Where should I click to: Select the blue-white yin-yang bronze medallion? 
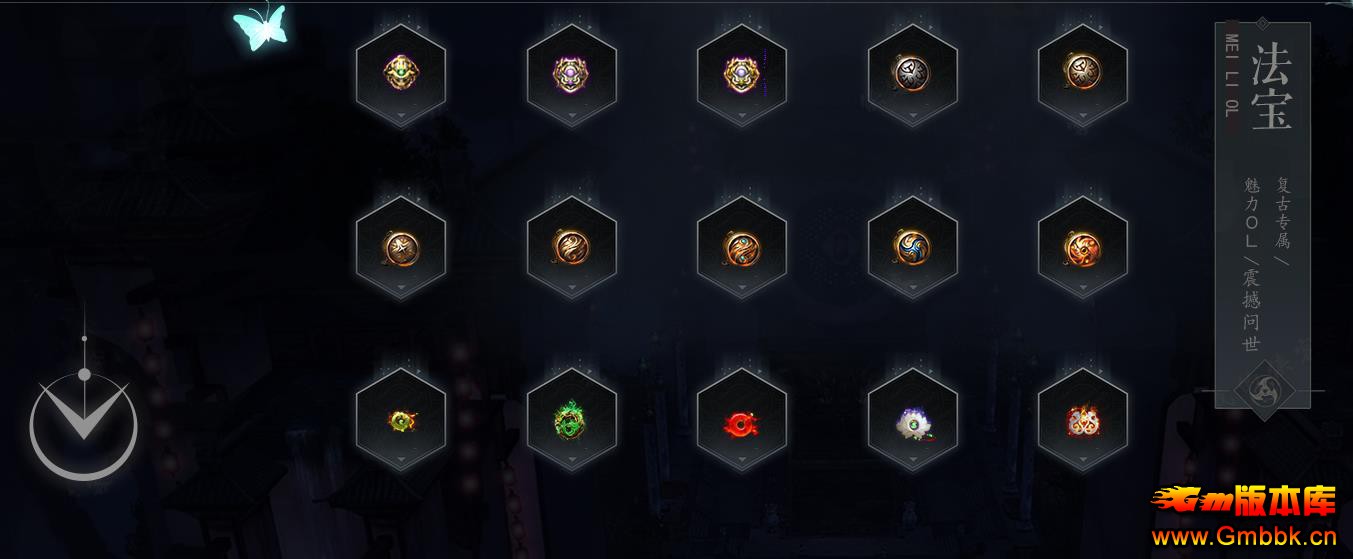click(x=912, y=247)
